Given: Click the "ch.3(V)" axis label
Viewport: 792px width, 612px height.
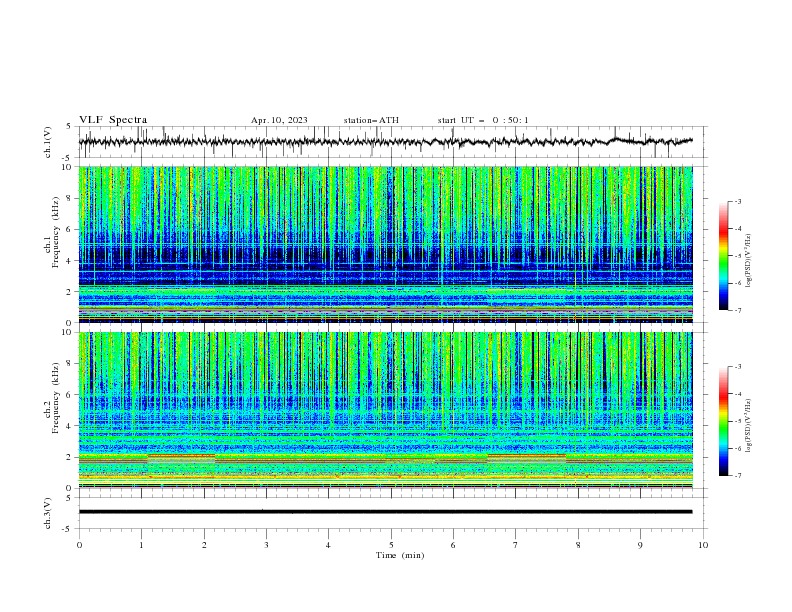Looking at the screenshot, I should 48,513.
